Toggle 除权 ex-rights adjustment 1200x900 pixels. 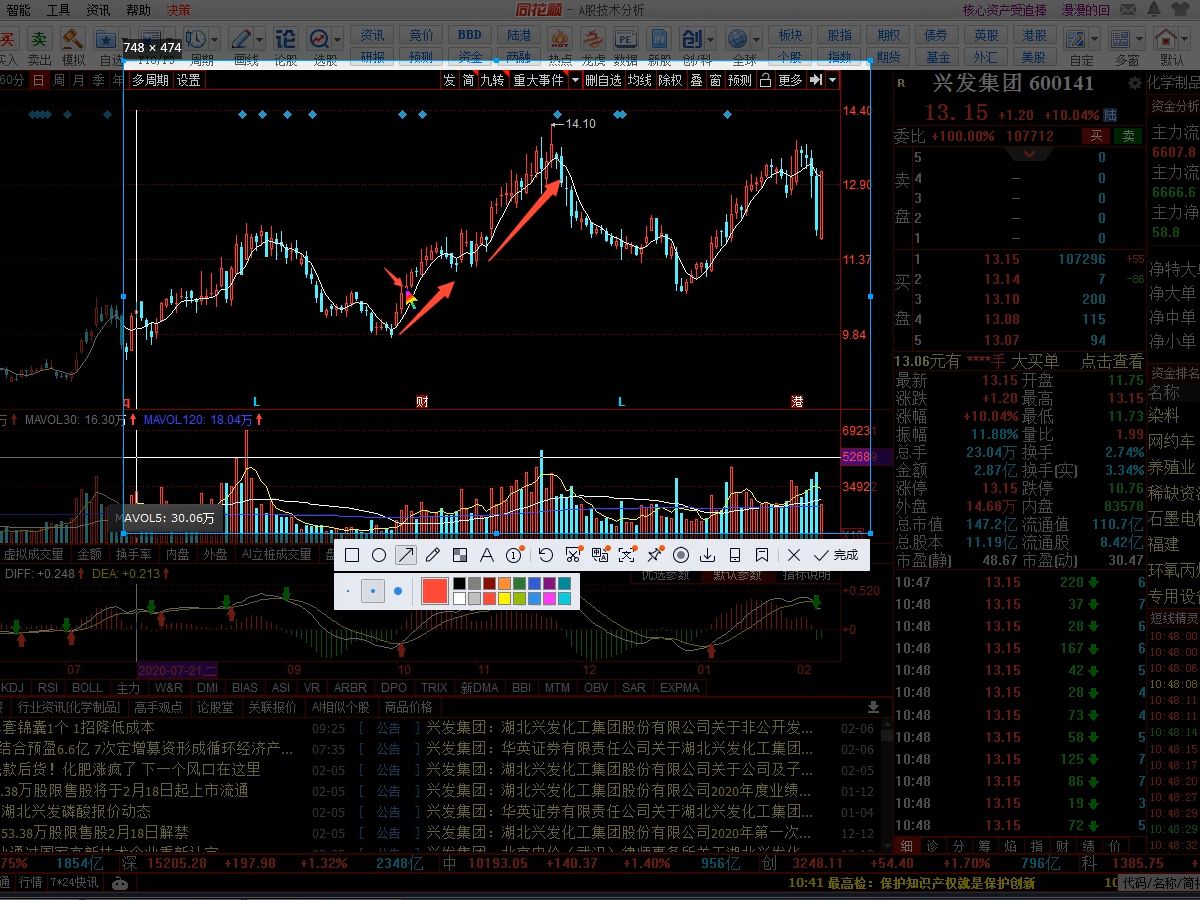[670, 80]
